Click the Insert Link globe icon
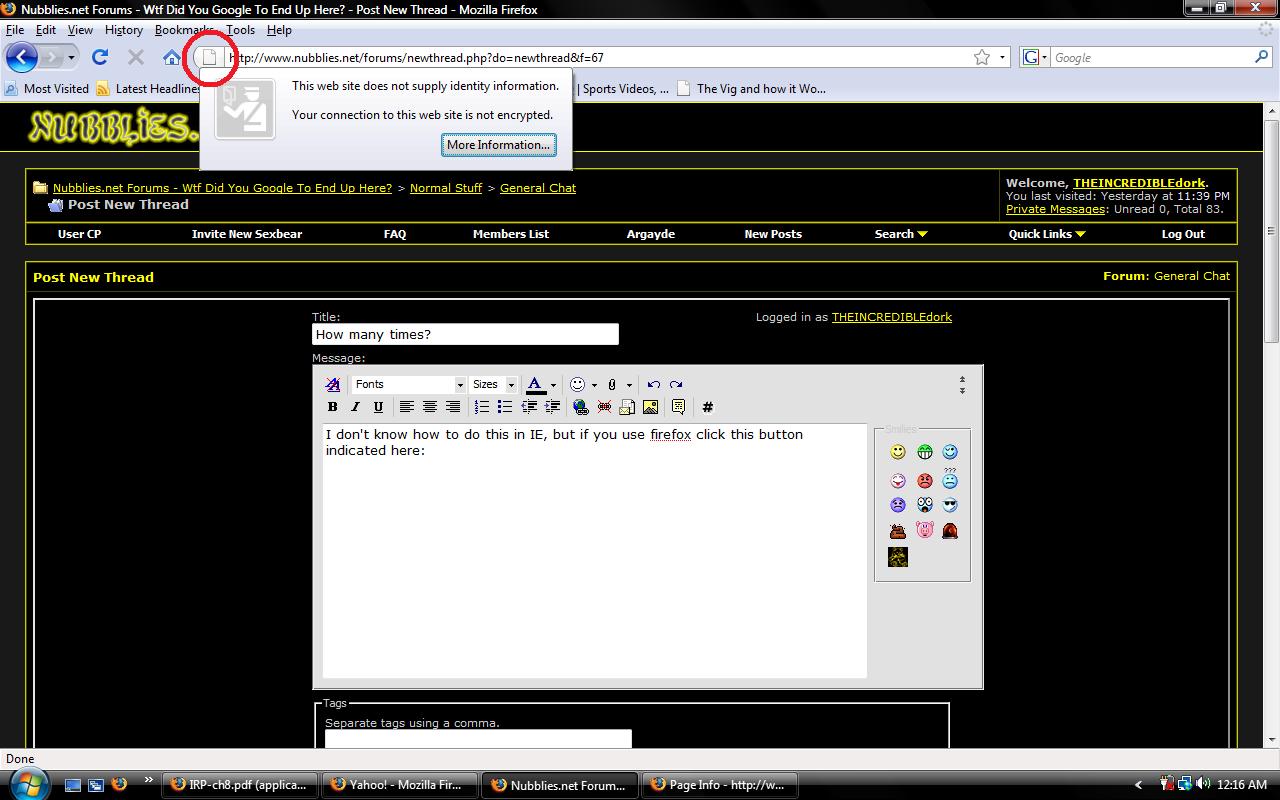This screenshot has width=1280, height=800. [580, 407]
